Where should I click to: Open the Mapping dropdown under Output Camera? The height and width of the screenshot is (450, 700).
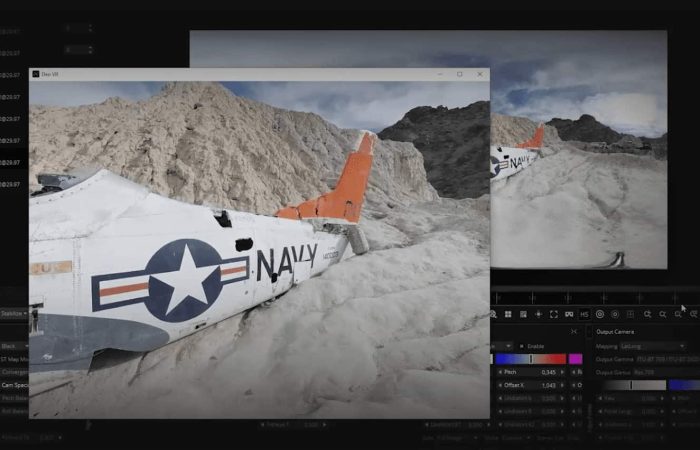pos(650,345)
